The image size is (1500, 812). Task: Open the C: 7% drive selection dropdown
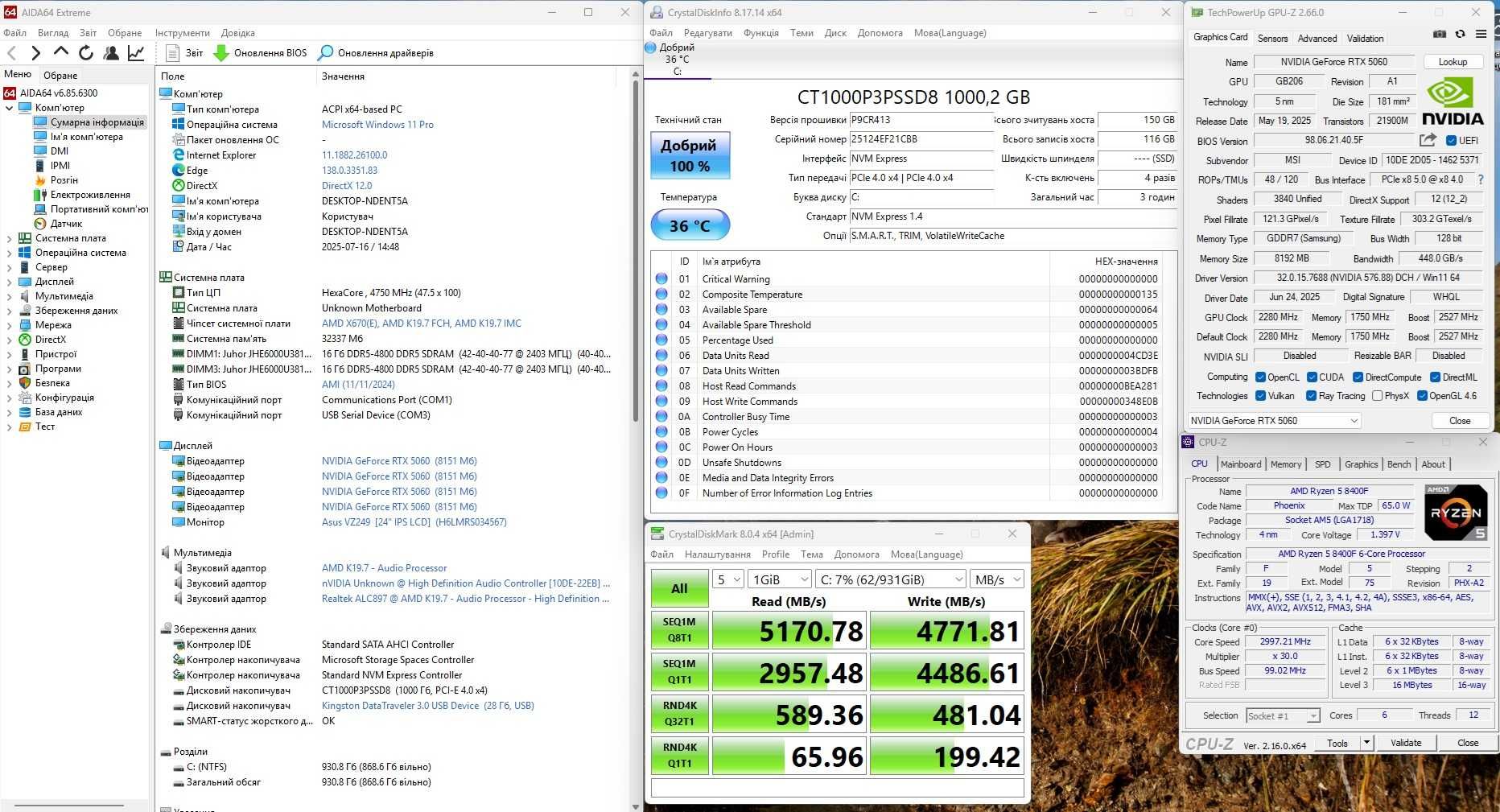click(x=890, y=579)
